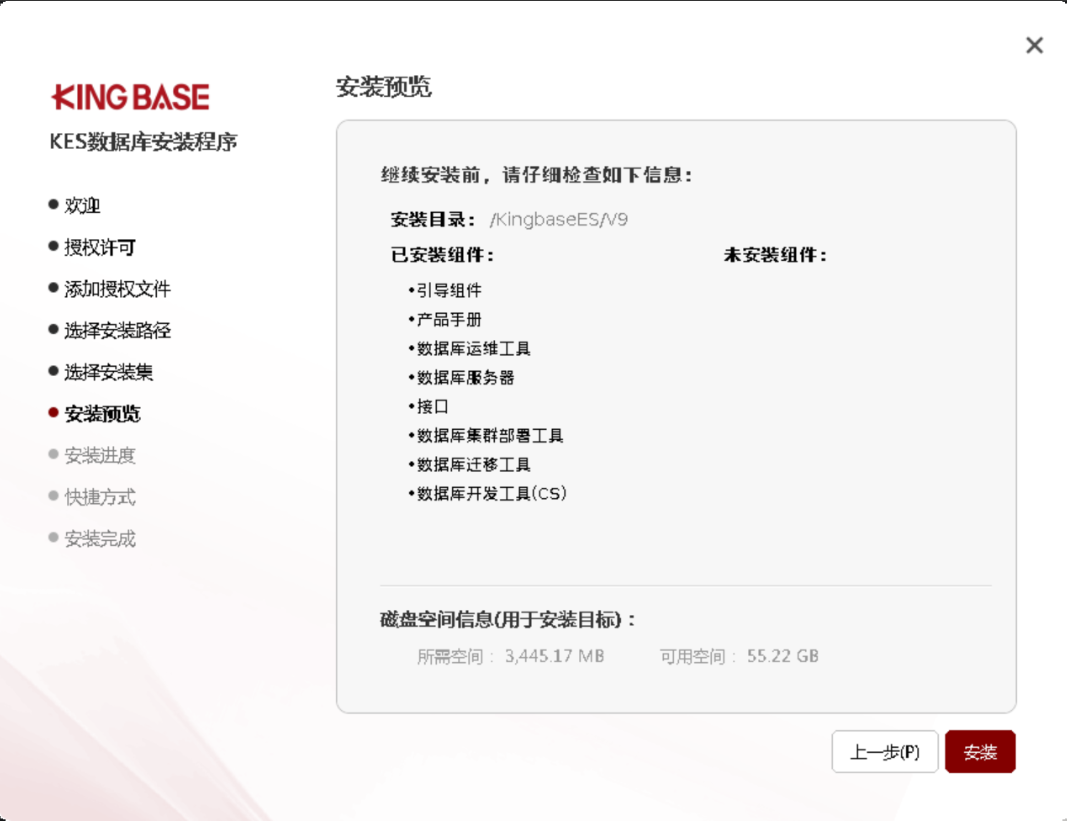
Task: Select the 添加授权文件 step
Action: 117,289
